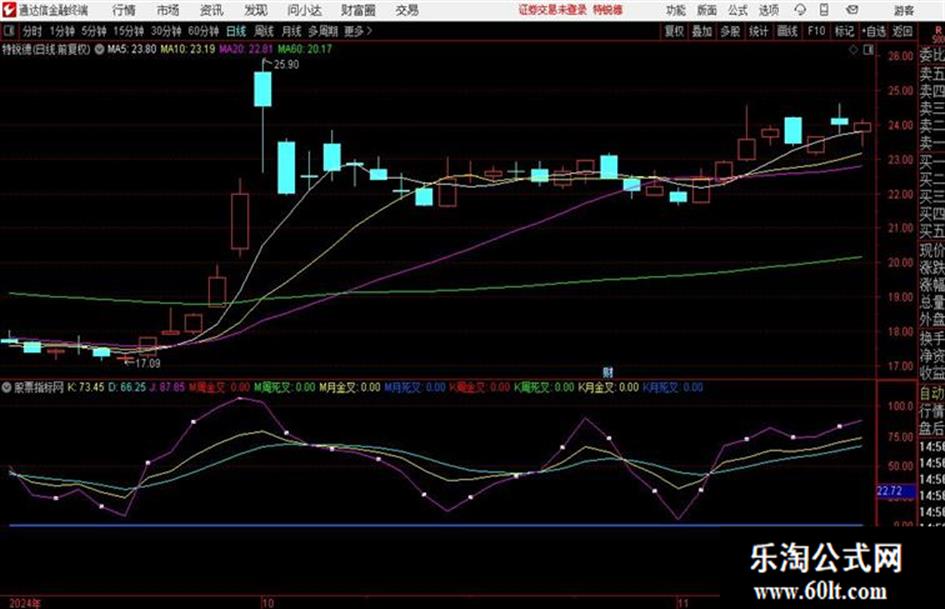945x609 pixels.
Task: Open the 问小达 menu
Action: pyautogui.click(x=304, y=10)
